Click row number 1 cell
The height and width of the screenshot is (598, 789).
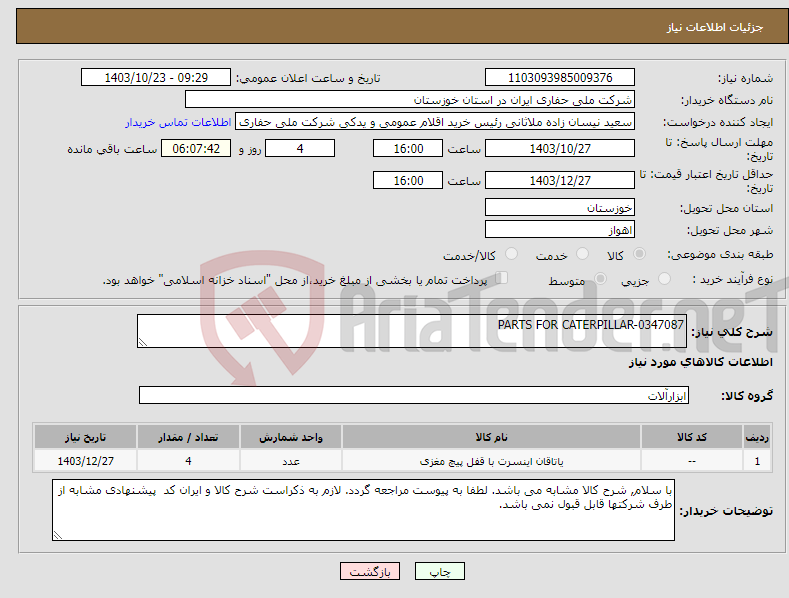[757, 461]
